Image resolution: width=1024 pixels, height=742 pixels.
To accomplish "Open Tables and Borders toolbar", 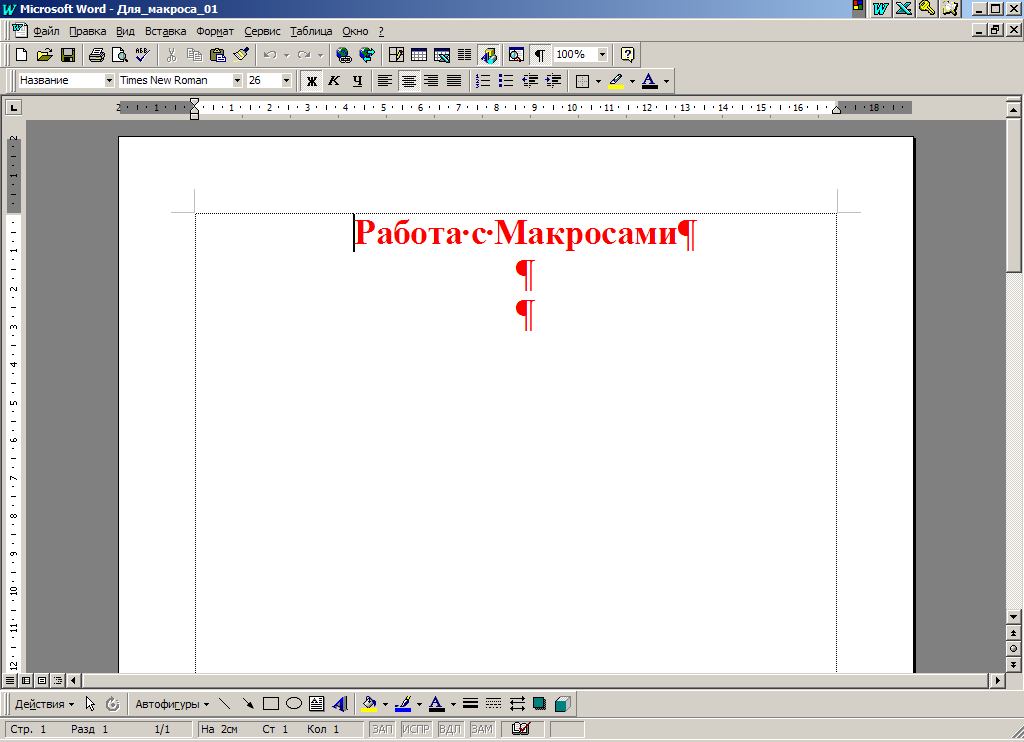I will (396, 55).
